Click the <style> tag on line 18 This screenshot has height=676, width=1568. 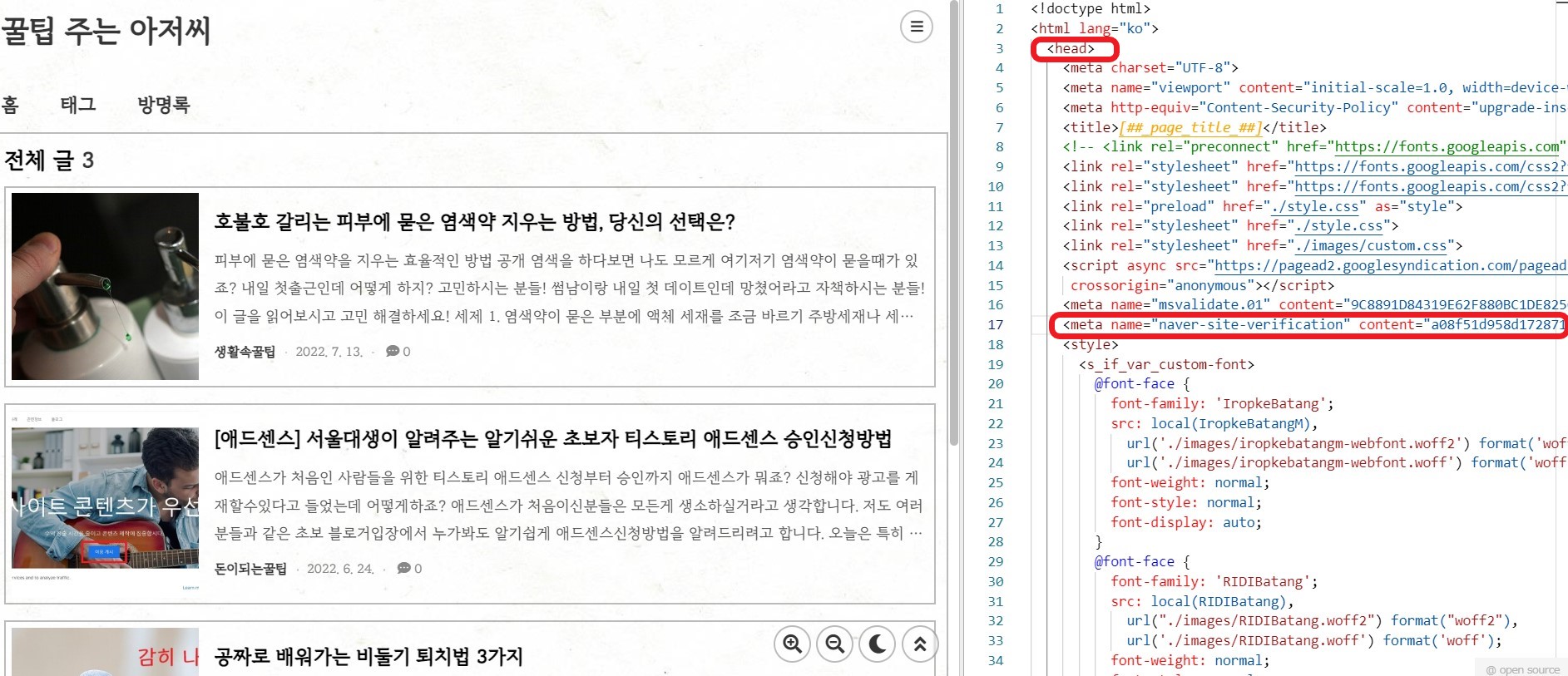tap(1091, 345)
